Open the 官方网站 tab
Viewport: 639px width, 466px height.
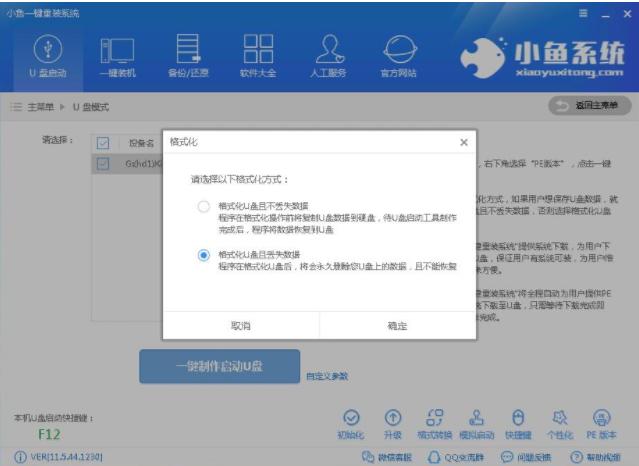click(x=399, y=57)
